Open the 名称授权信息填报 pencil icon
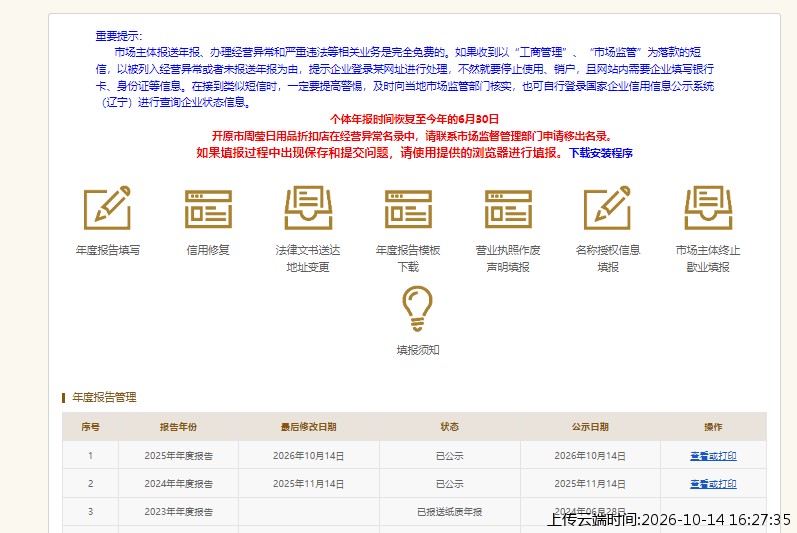 pos(607,208)
